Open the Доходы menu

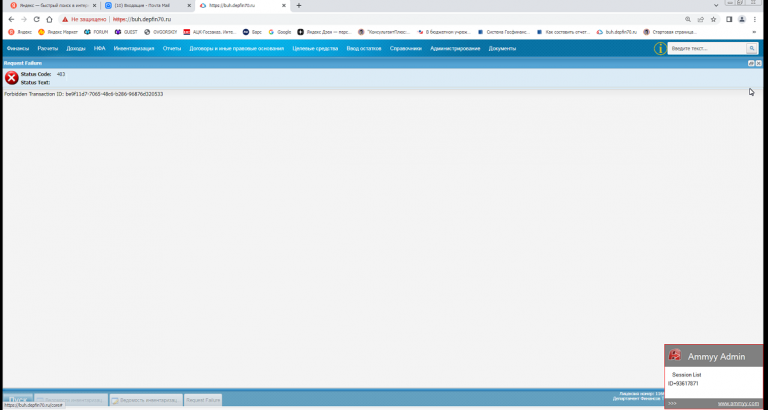[76, 48]
